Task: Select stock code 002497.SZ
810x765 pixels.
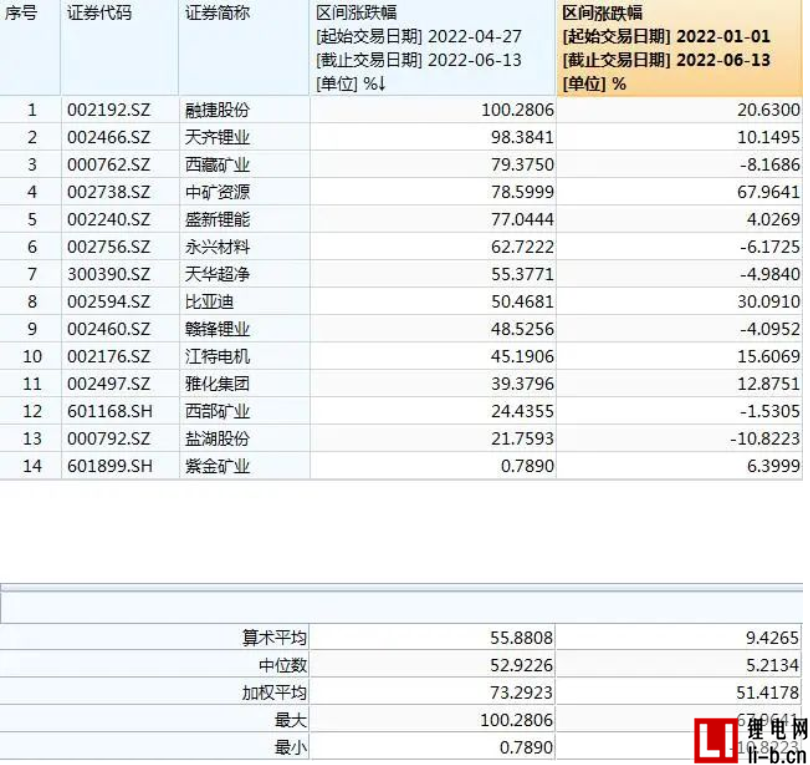Action: tap(108, 384)
